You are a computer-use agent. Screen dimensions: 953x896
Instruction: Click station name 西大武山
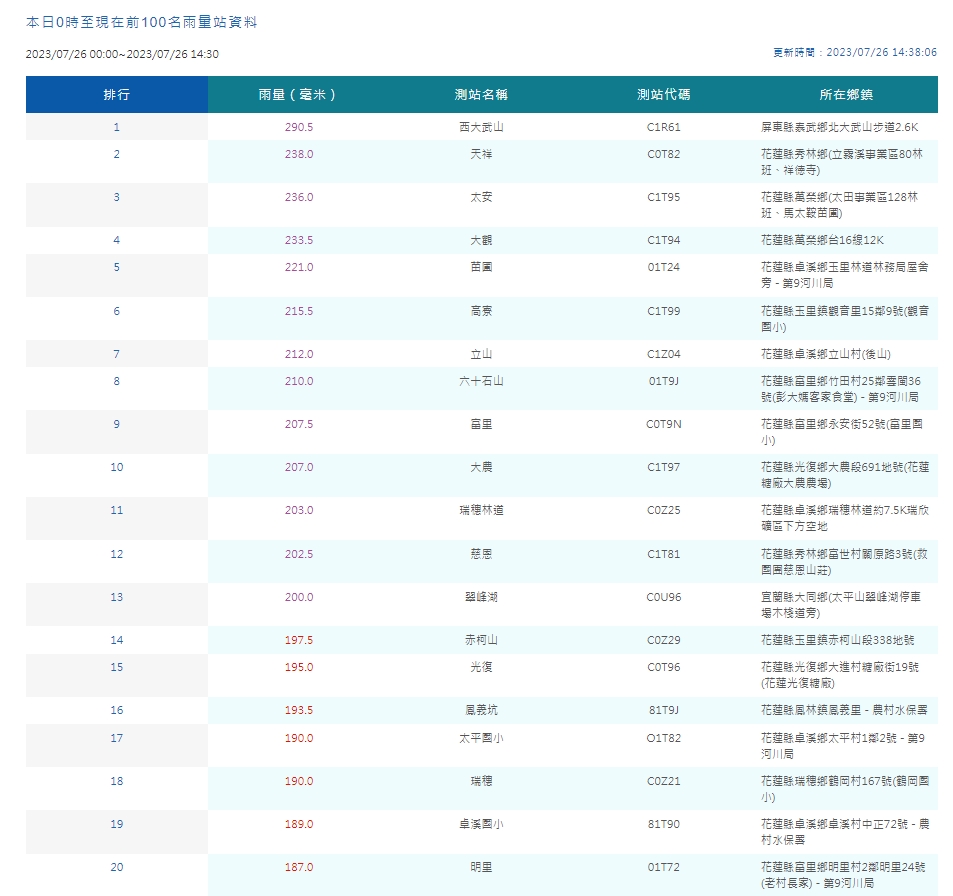coord(481,127)
